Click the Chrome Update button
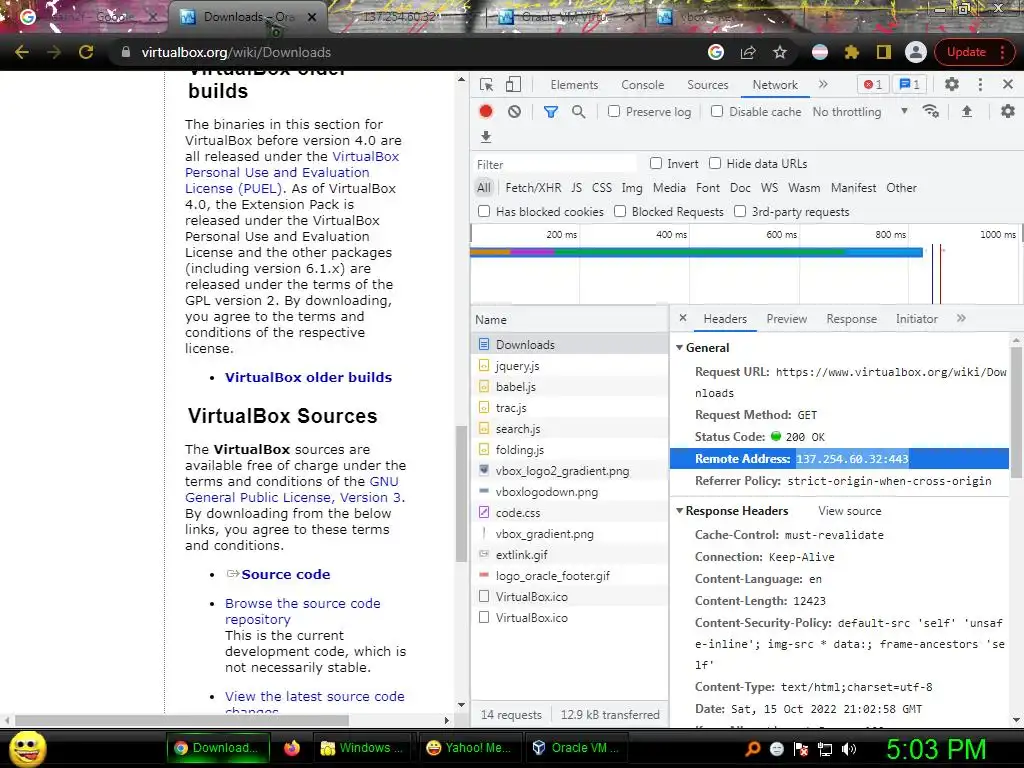The width and height of the screenshot is (1024, 768). pos(972,52)
